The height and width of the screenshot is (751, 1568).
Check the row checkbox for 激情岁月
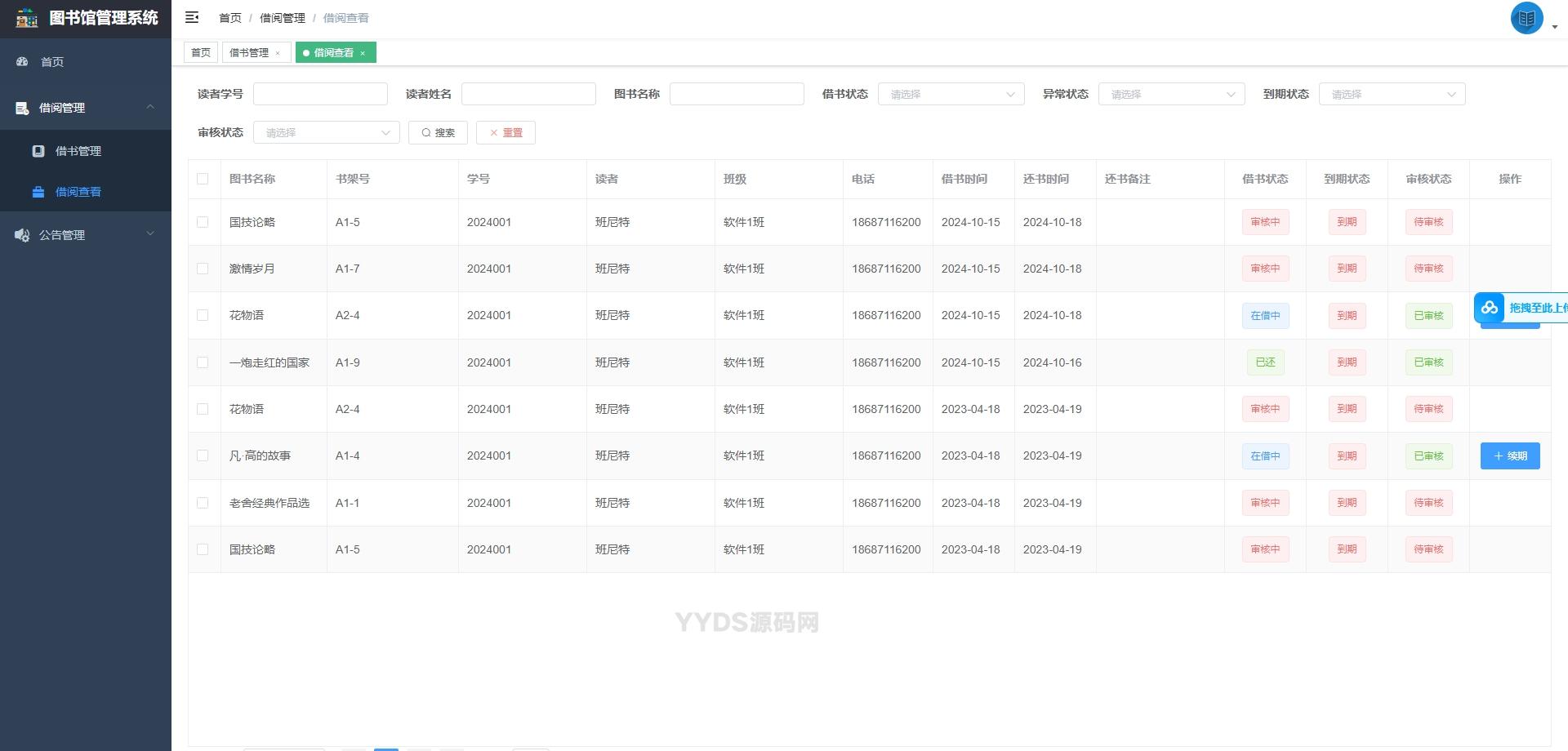203,269
